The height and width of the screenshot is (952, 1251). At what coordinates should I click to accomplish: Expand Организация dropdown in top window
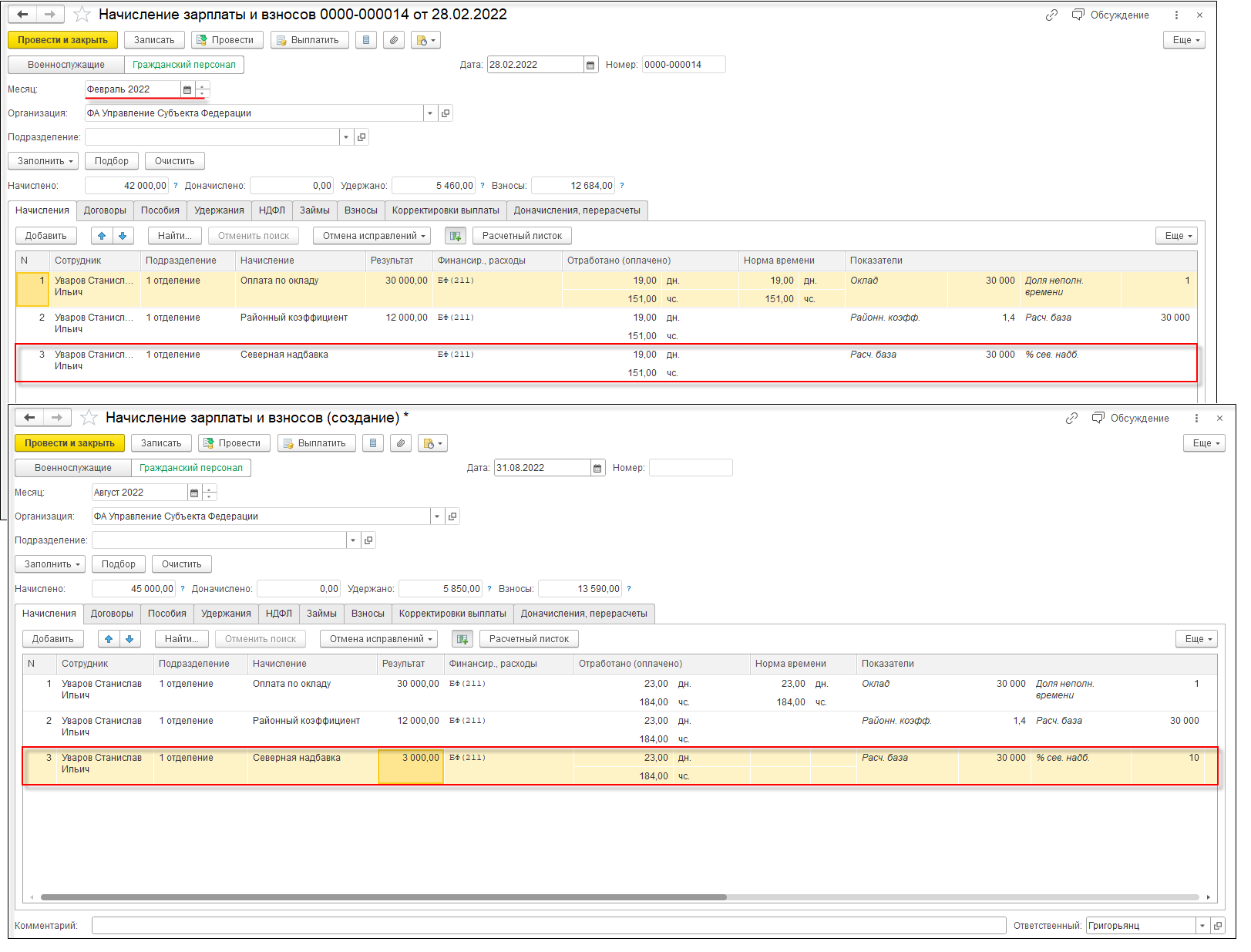(x=430, y=113)
